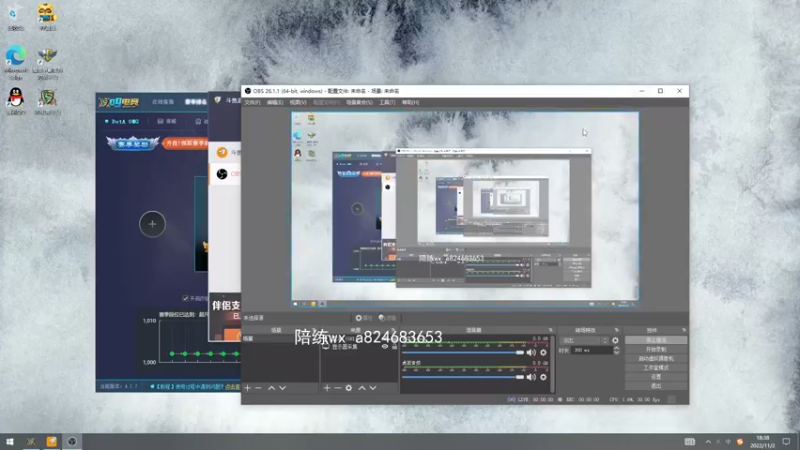Screen dimensions: 800x450
Task: Click the mixer panel vertical scrollbar
Action: point(552,363)
